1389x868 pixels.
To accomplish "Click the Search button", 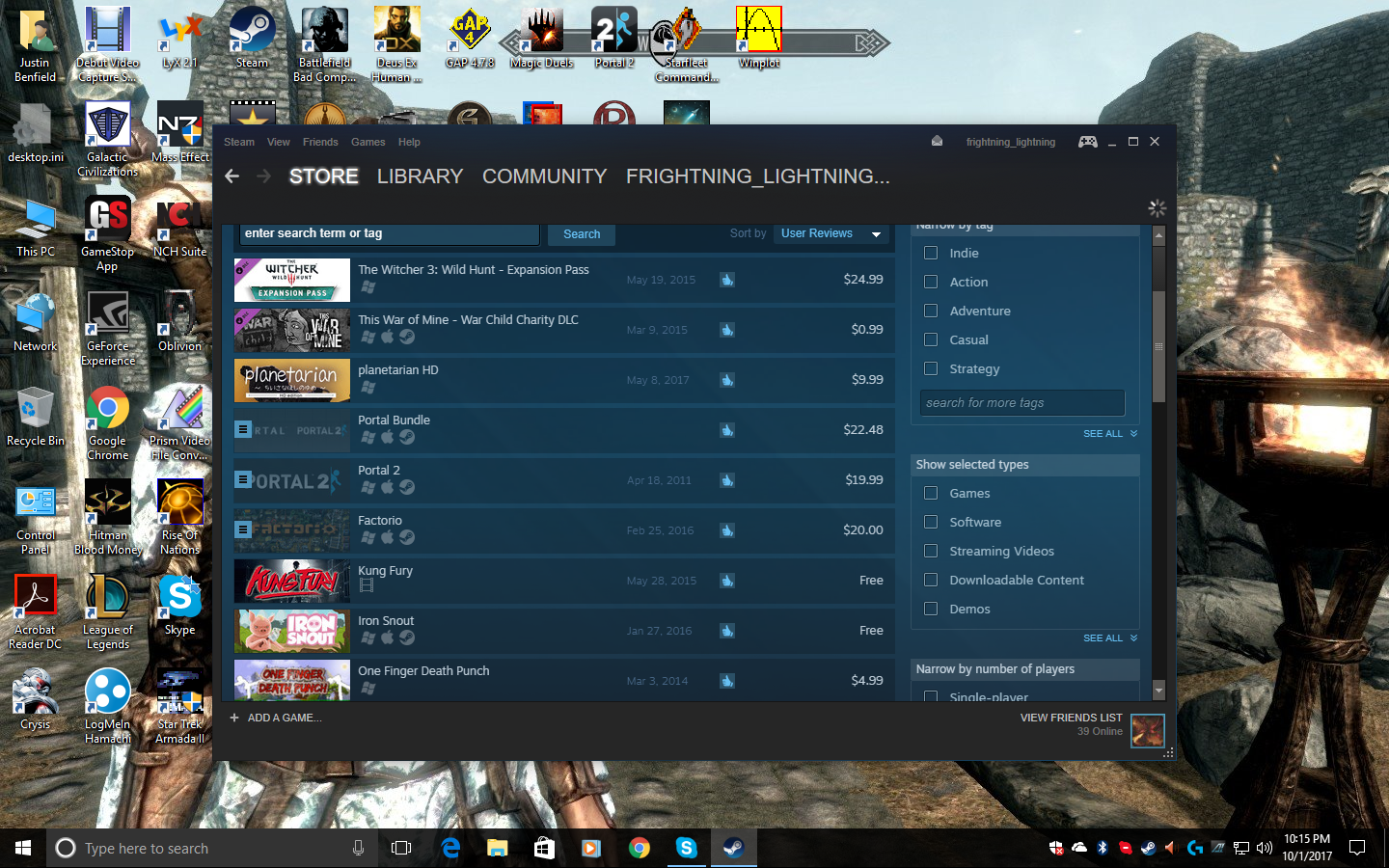I will point(582,234).
